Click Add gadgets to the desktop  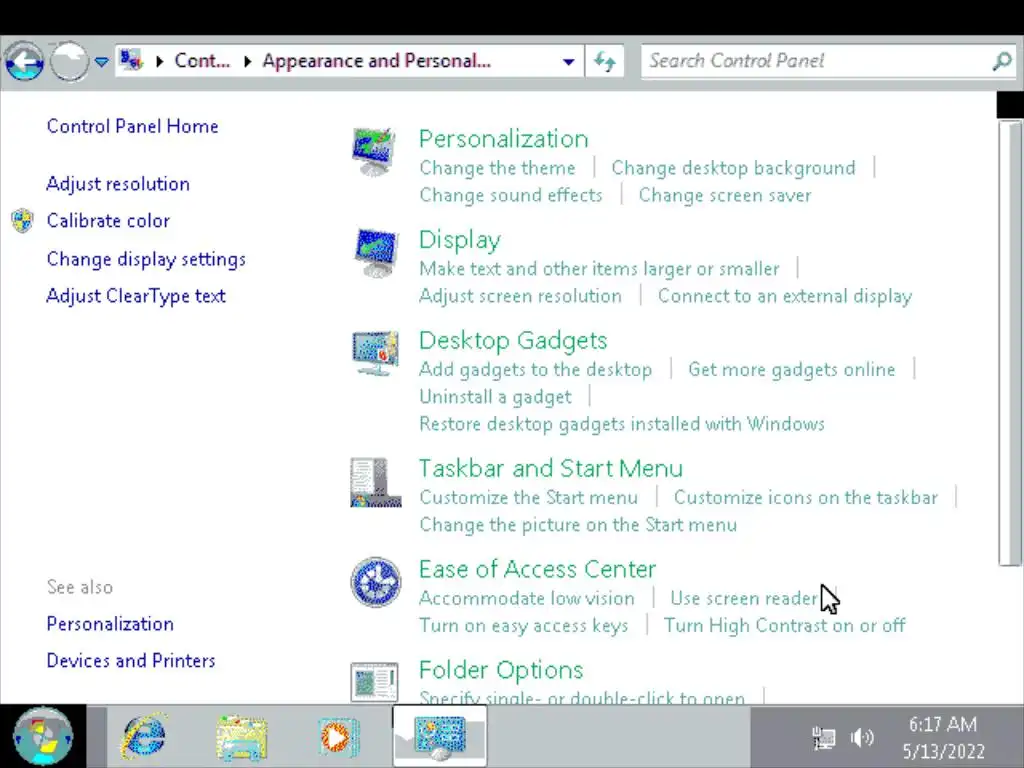(536, 370)
